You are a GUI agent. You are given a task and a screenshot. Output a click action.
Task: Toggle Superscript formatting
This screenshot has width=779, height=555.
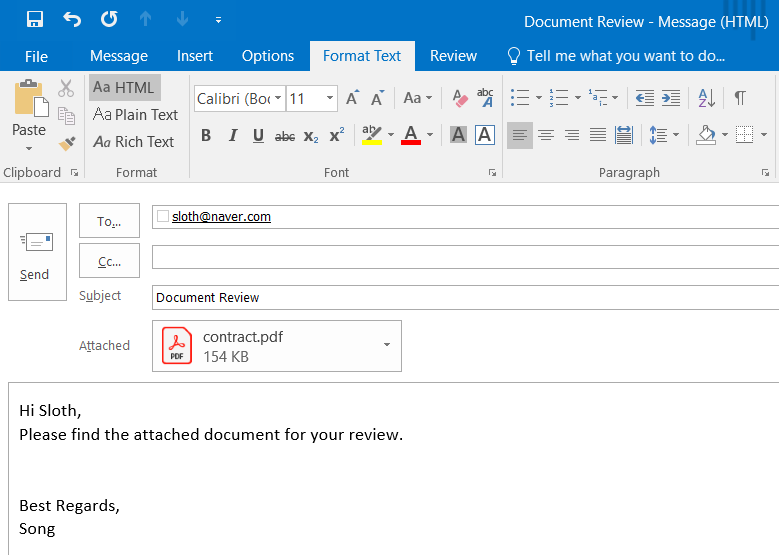point(337,135)
